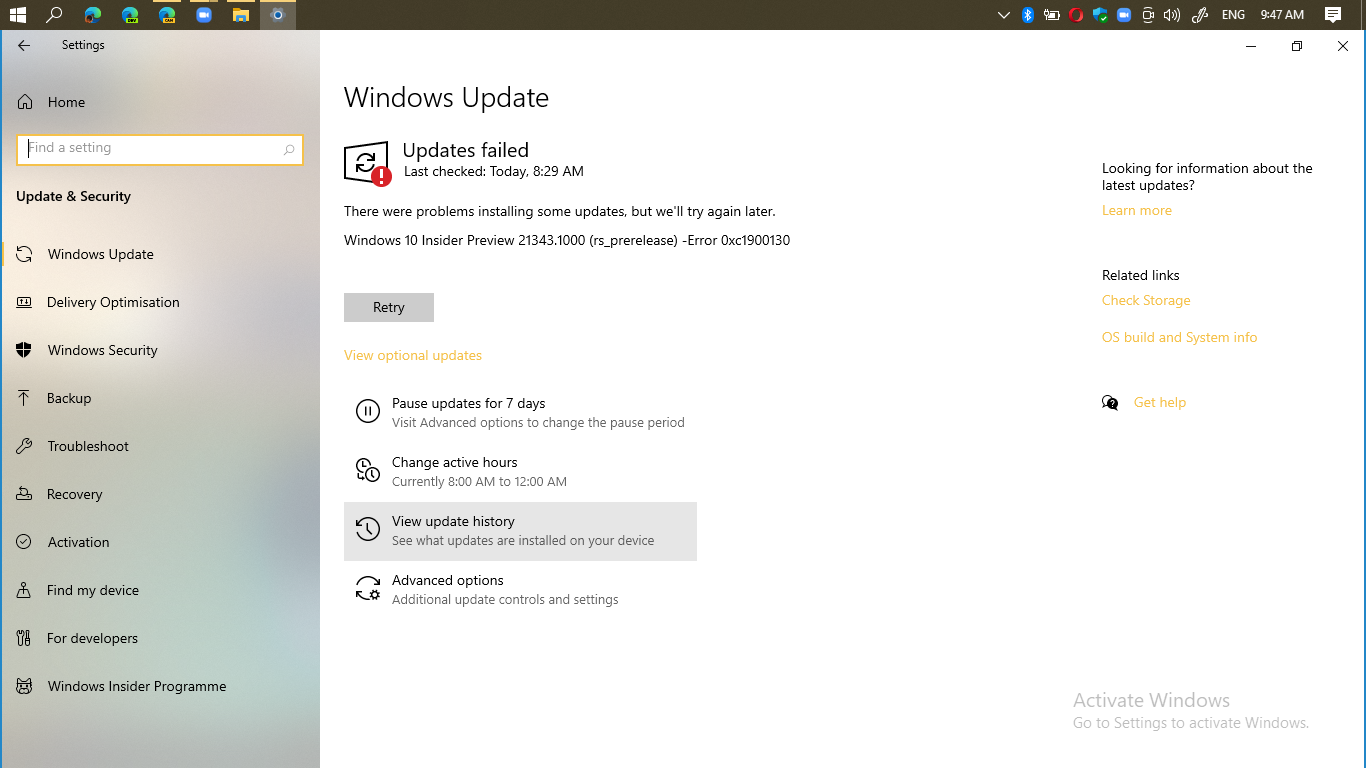Click the Troubleshoot wrench icon
The image size is (1366, 768).
pyautogui.click(x=25, y=446)
